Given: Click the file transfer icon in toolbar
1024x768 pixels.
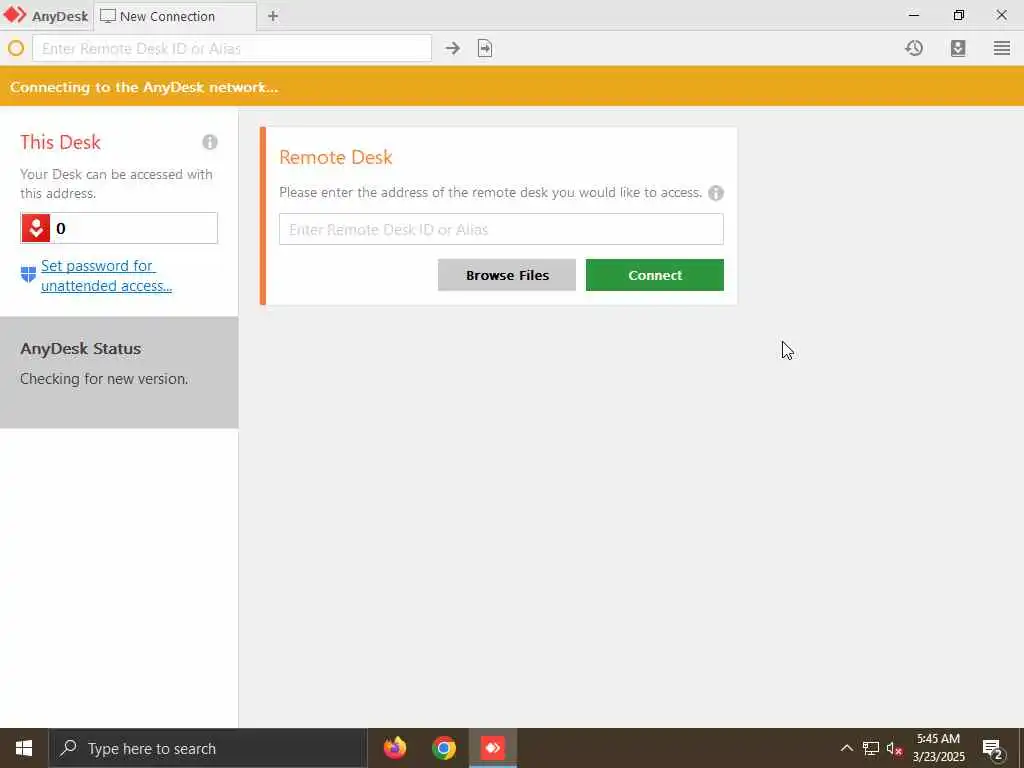Looking at the screenshot, I should point(485,48).
